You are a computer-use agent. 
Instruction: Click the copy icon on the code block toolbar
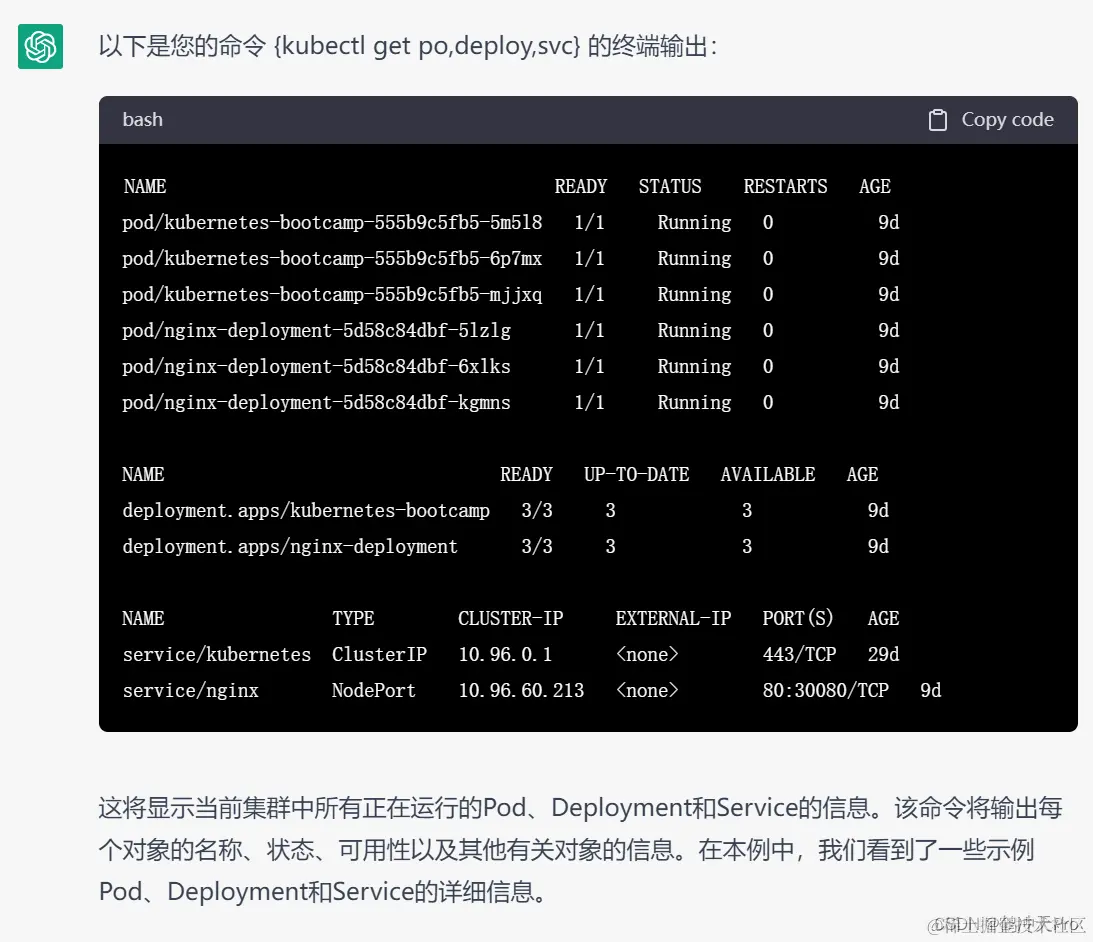coord(937,119)
